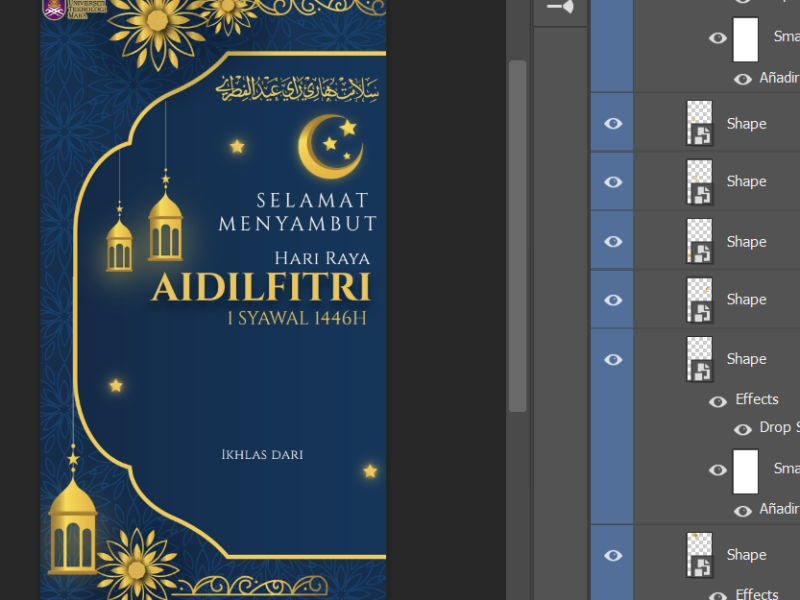The height and width of the screenshot is (600, 800).
Task: Click the AIDILFITRI gold title on canvas
Action: (x=261, y=288)
